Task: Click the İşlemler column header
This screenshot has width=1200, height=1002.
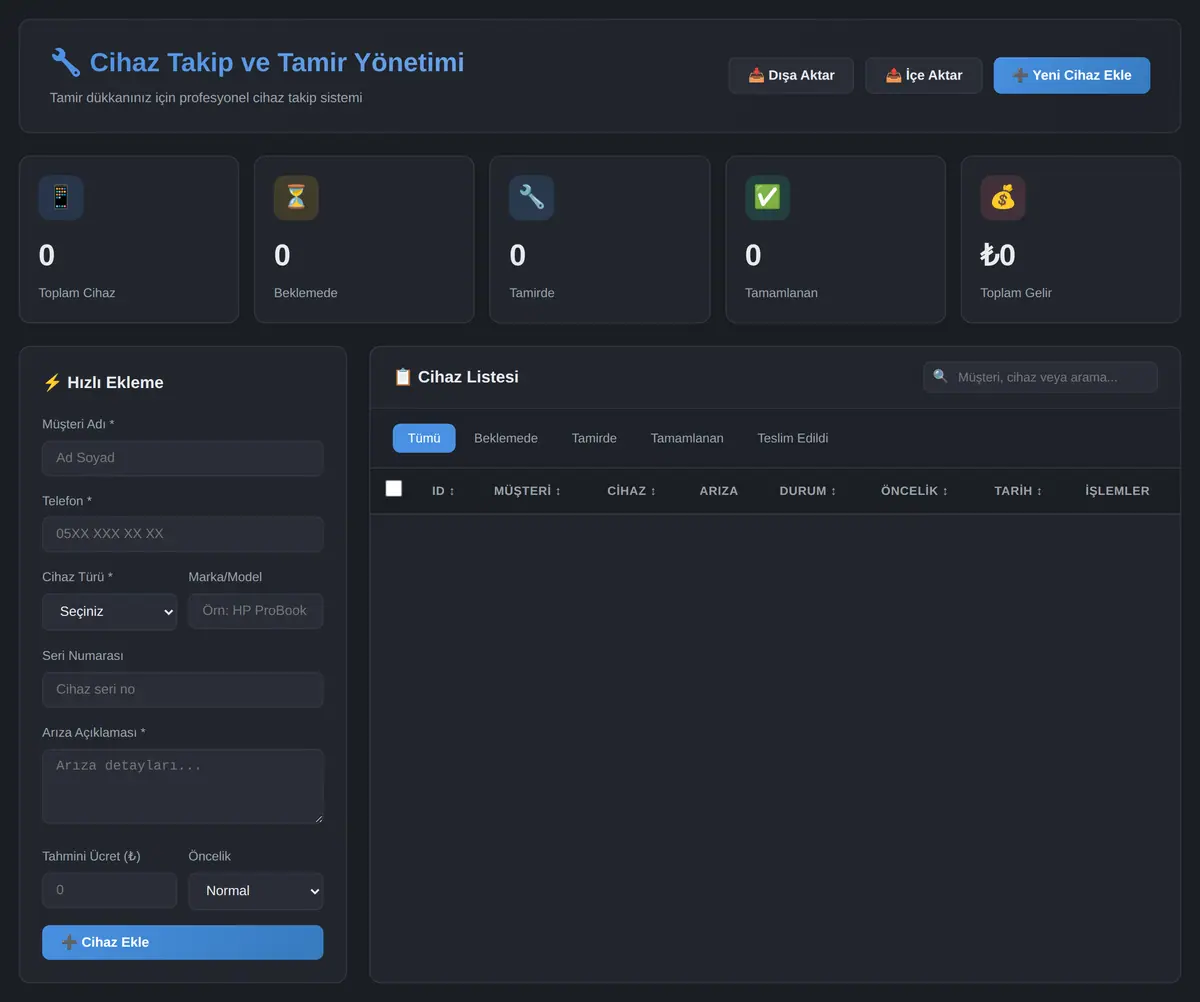Action: coord(1118,491)
